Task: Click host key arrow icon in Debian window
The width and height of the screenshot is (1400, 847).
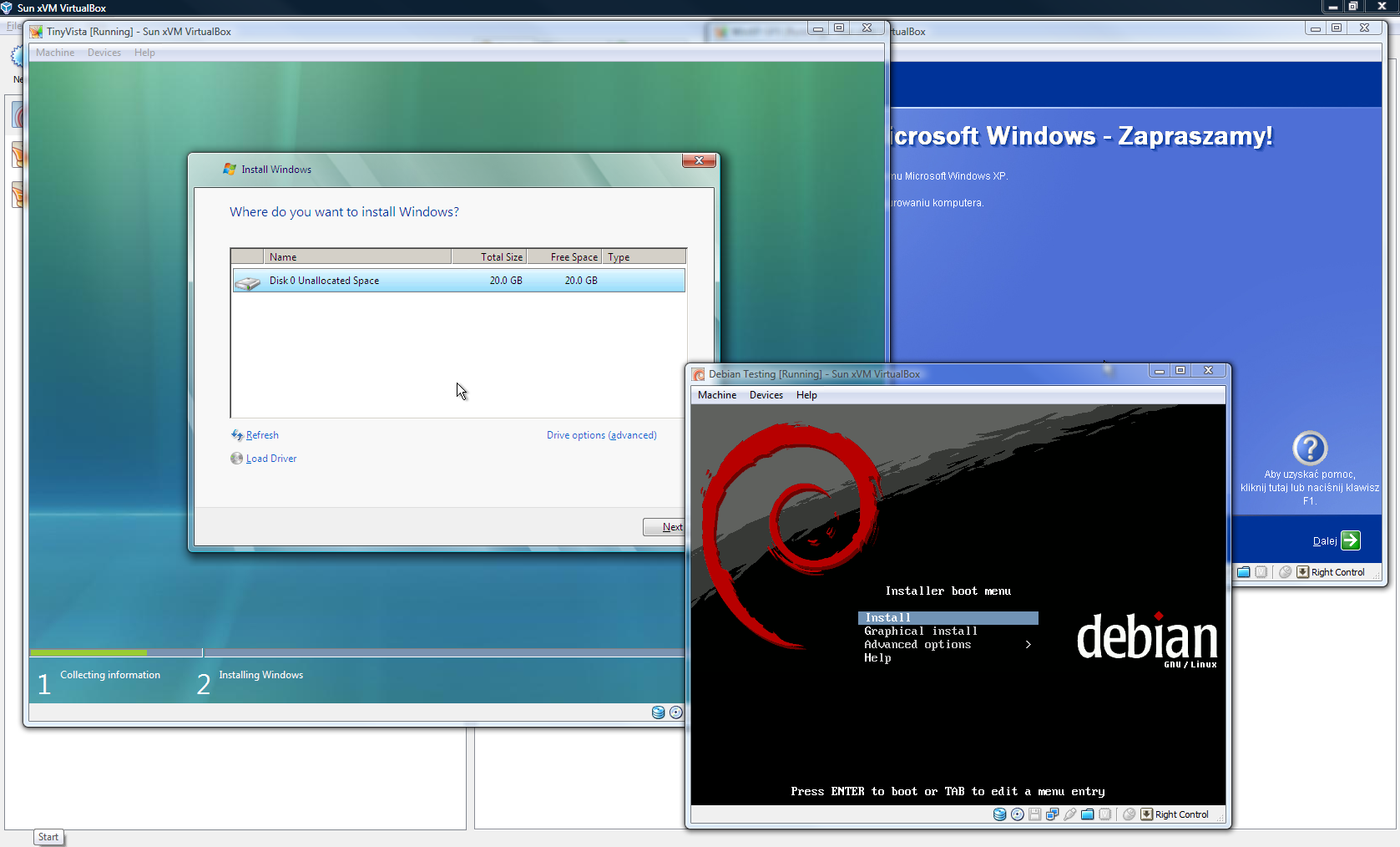Action: click(1147, 814)
